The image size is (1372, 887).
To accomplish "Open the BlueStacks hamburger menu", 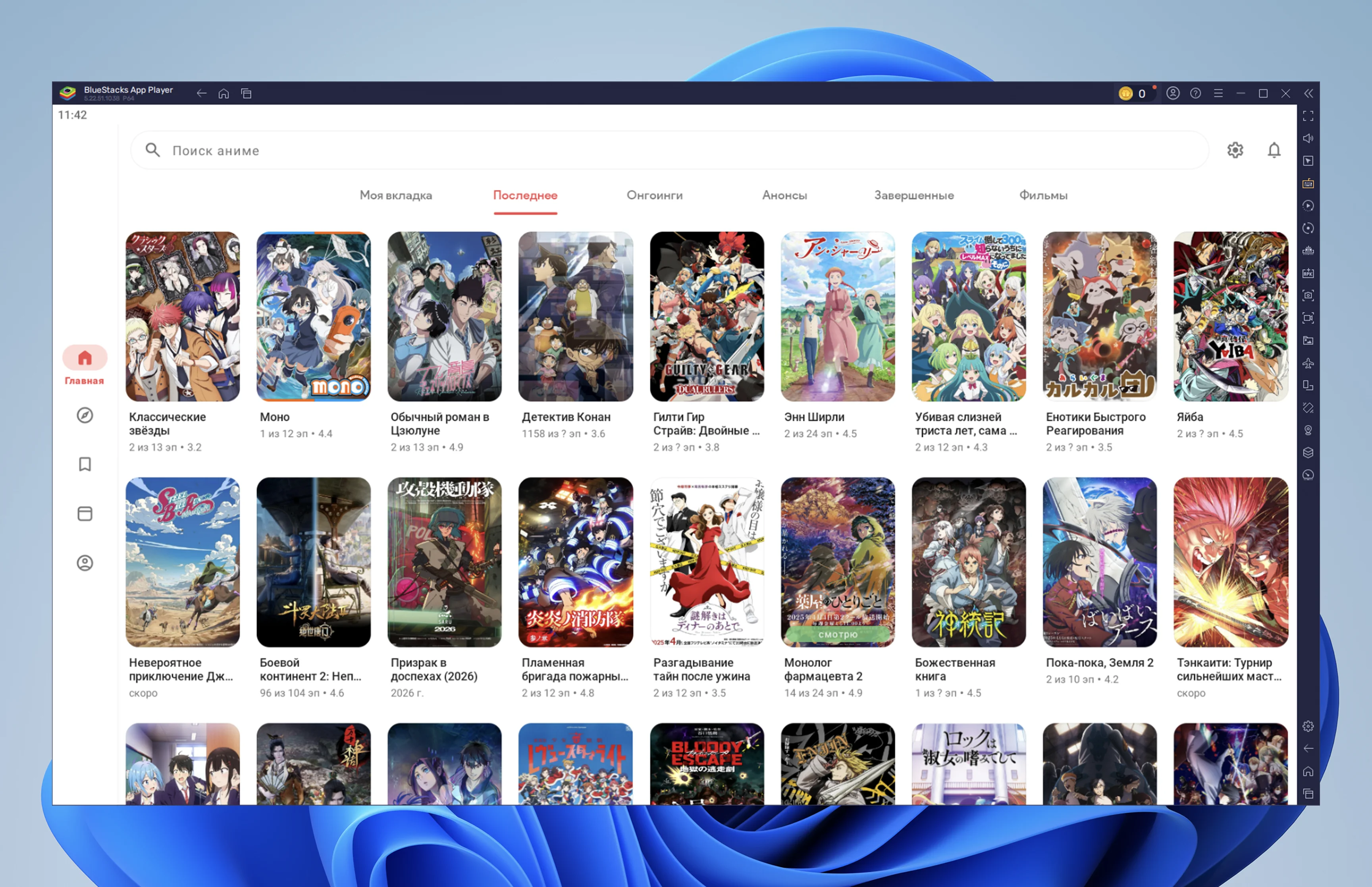I will tap(1218, 93).
